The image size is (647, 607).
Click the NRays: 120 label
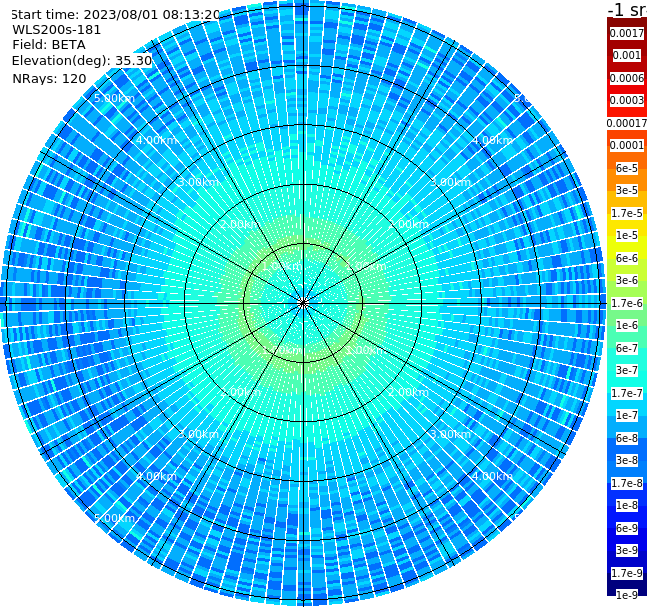point(49,78)
